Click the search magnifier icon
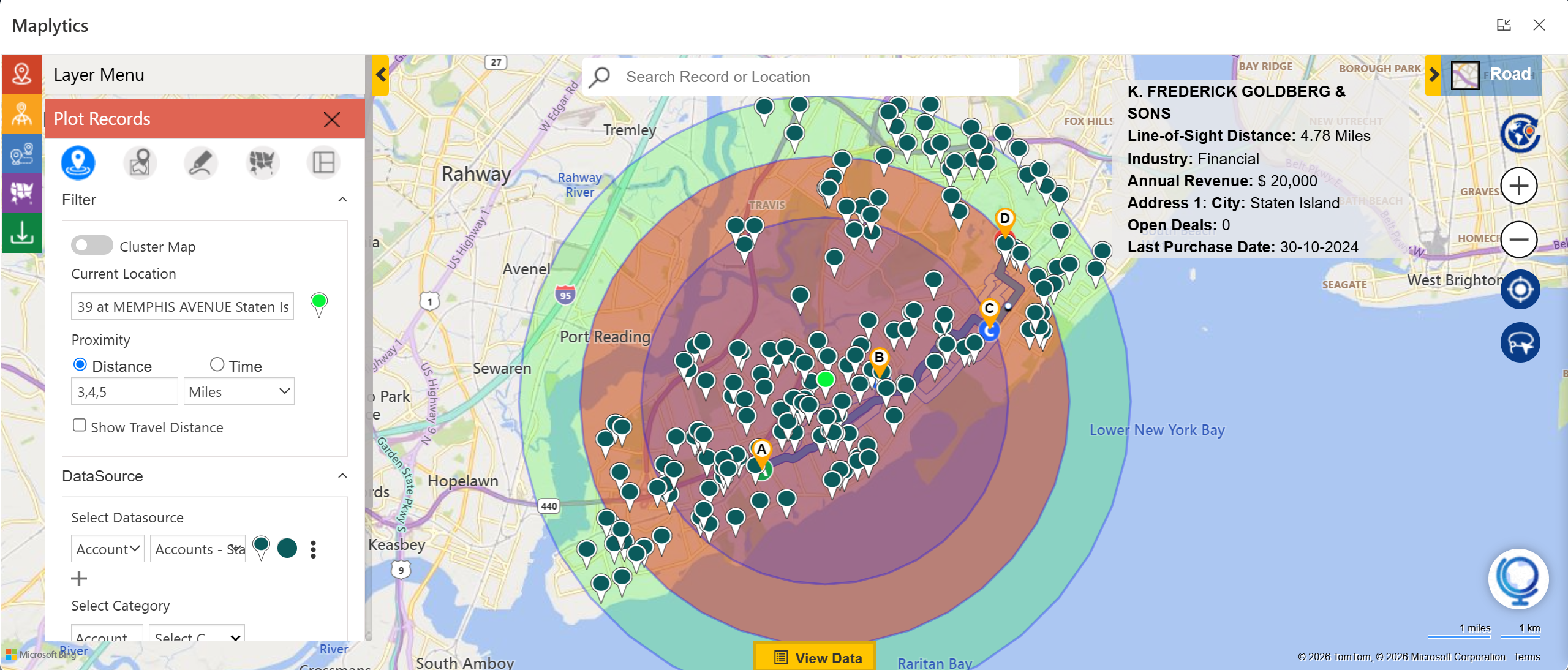The width and height of the screenshot is (1568, 670). coord(600,77)
